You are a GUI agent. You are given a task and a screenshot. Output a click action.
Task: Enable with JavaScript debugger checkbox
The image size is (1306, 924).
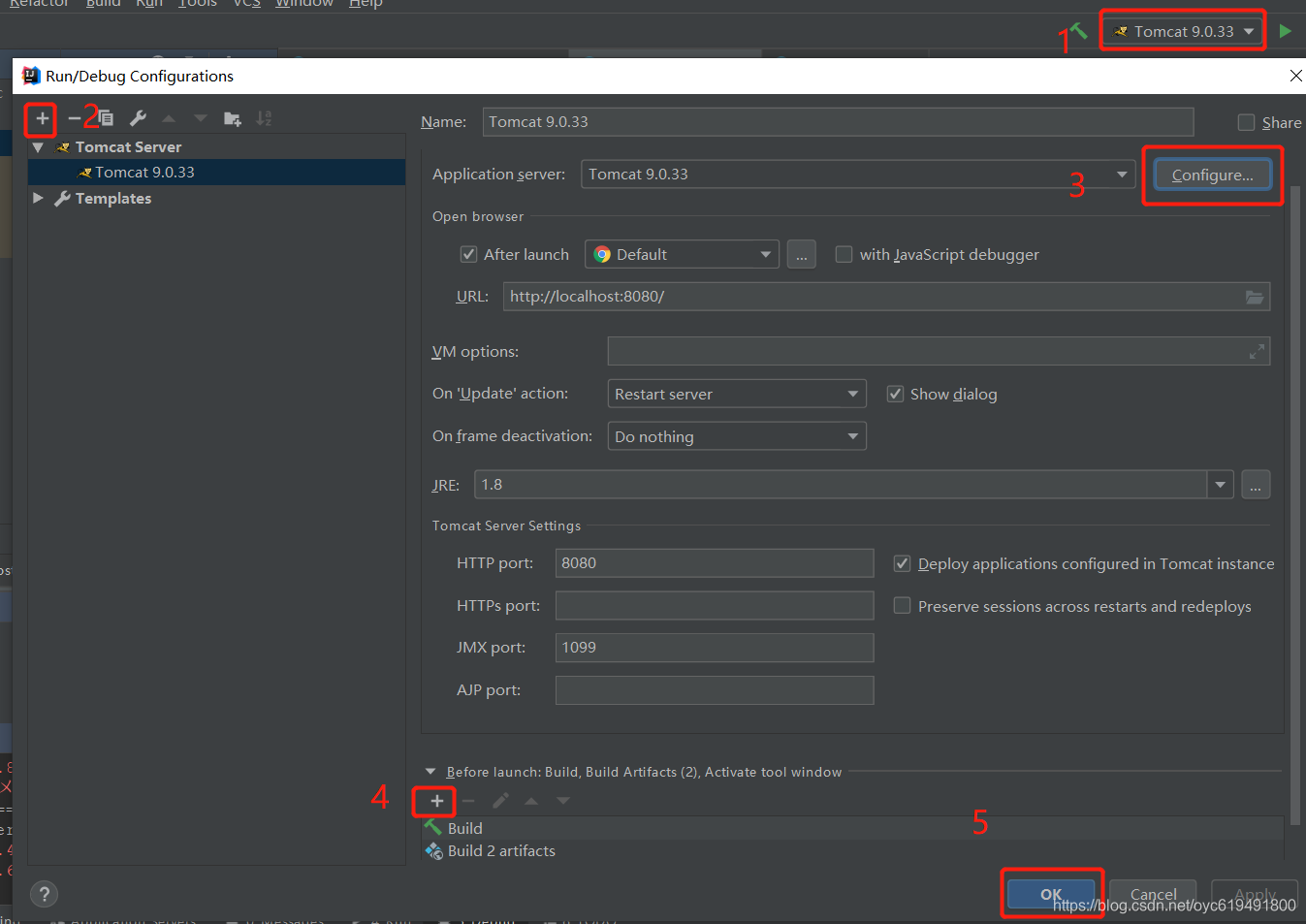pos(844,254)
